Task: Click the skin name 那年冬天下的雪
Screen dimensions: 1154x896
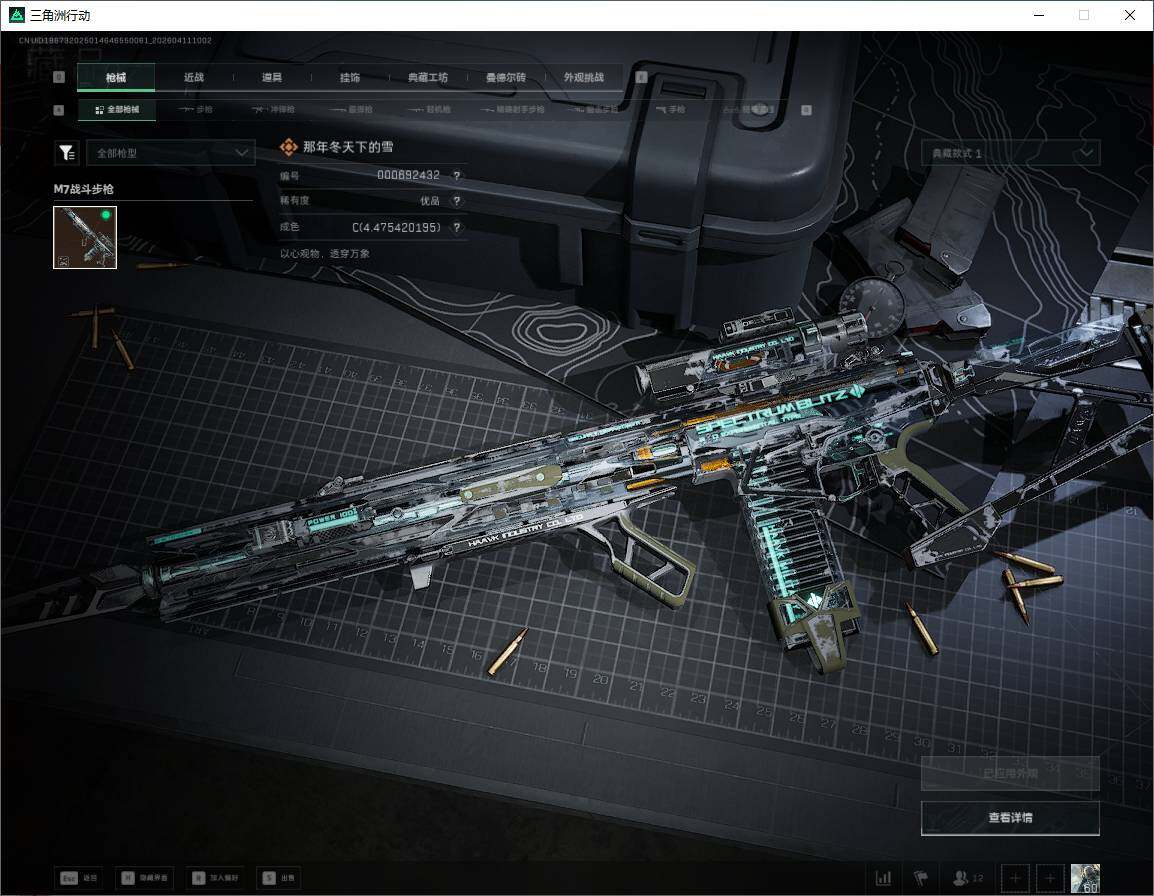Action: [x=348, y=147]
